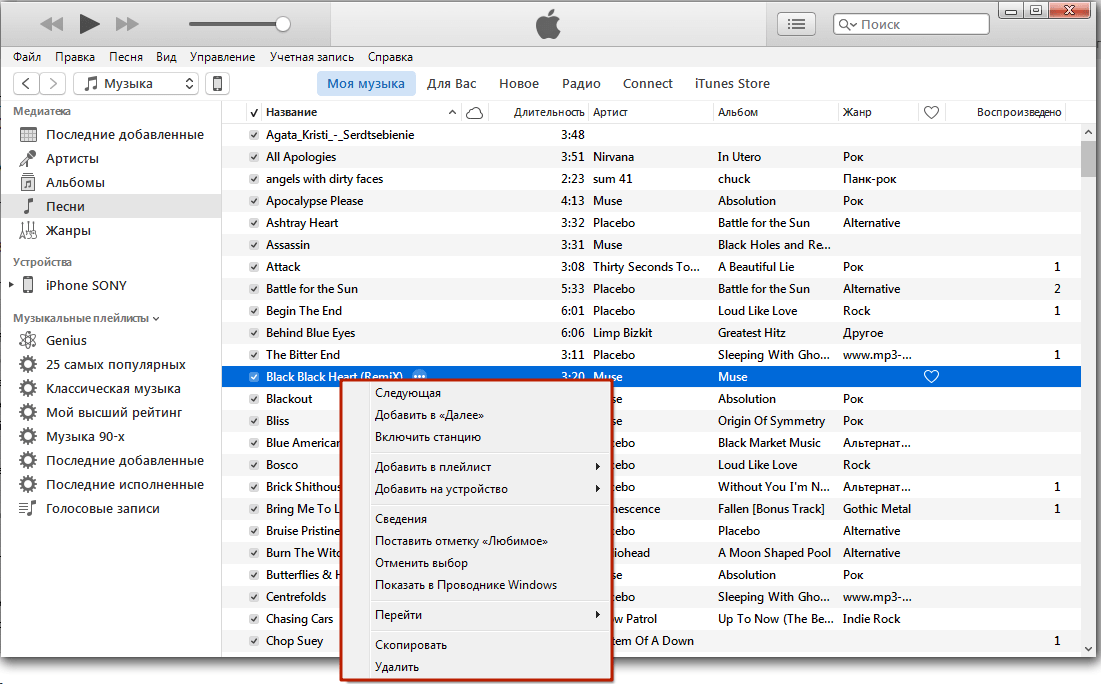Open the Голосовые записи playlist

click(111, 508)
